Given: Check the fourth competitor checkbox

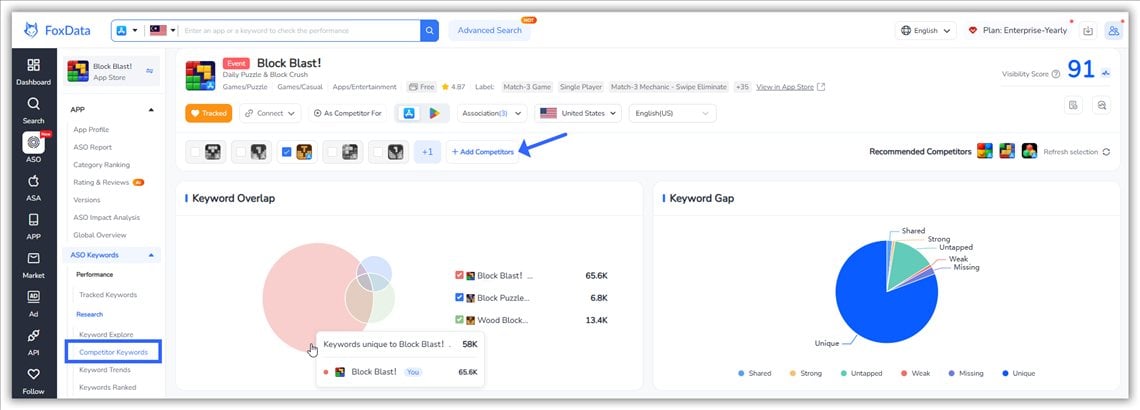Looking at the screenshot, I should pyautogui.click(x=332, y=152).
